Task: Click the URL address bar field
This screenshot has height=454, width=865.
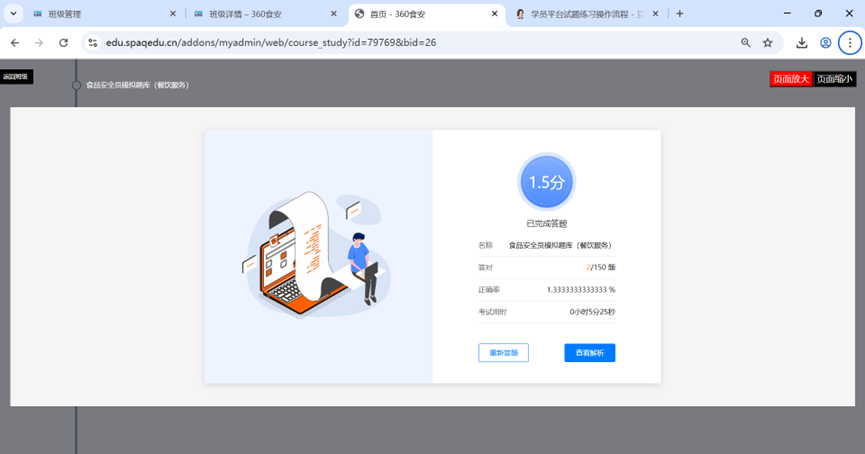Action: [x=400, y=43]
